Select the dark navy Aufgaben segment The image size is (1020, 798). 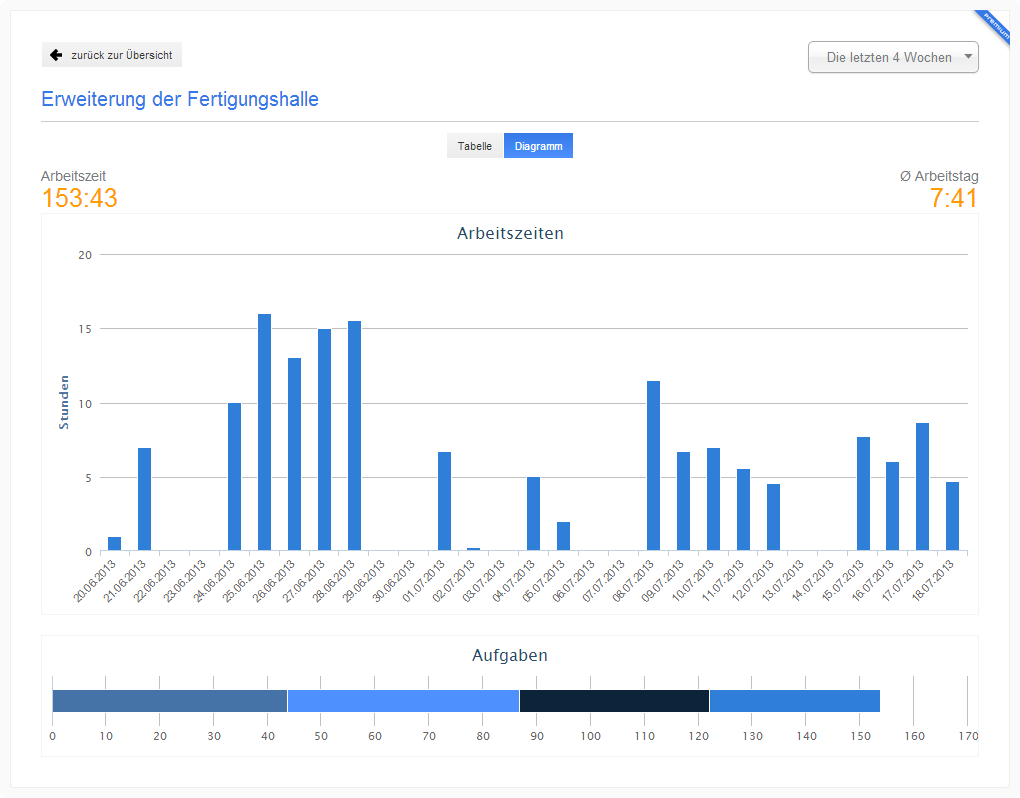(x=614, y=701)
